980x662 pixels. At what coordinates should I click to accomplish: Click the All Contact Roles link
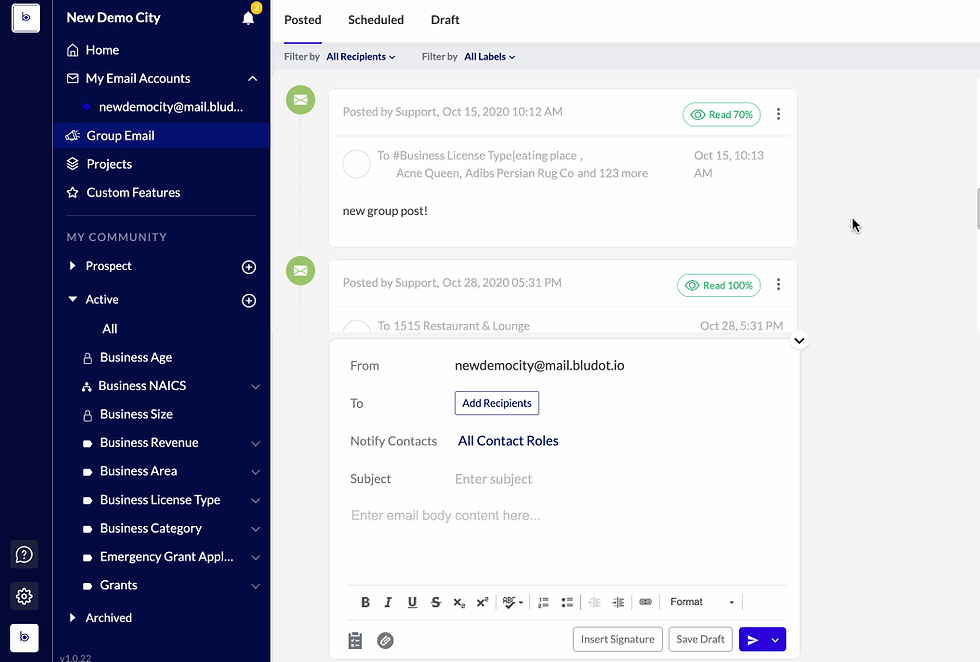coord(508,441)
